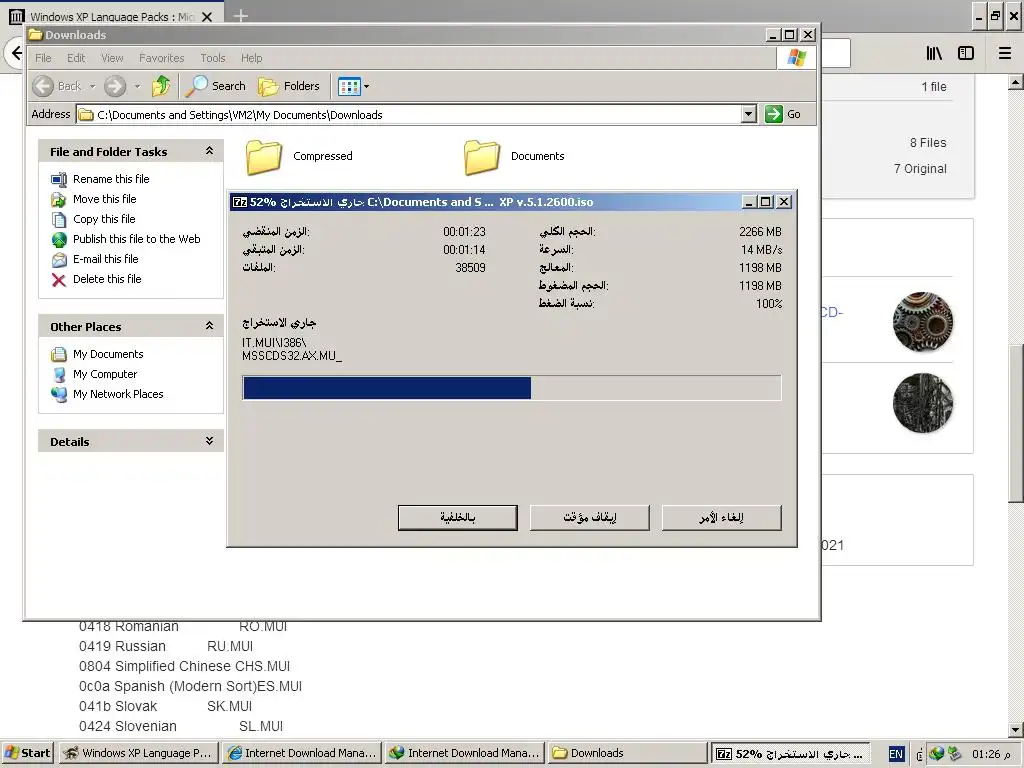The width and height of the screenshot is (1024, 768).
Task: Click the system tray clock
Action: pyautogui.click(x=991, y=754)
